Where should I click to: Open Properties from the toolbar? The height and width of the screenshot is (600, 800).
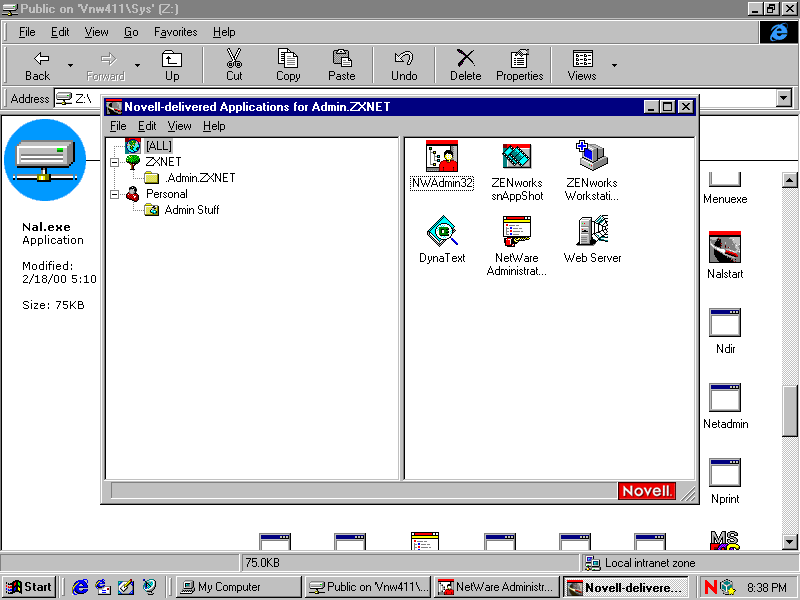tap(519, 65)
